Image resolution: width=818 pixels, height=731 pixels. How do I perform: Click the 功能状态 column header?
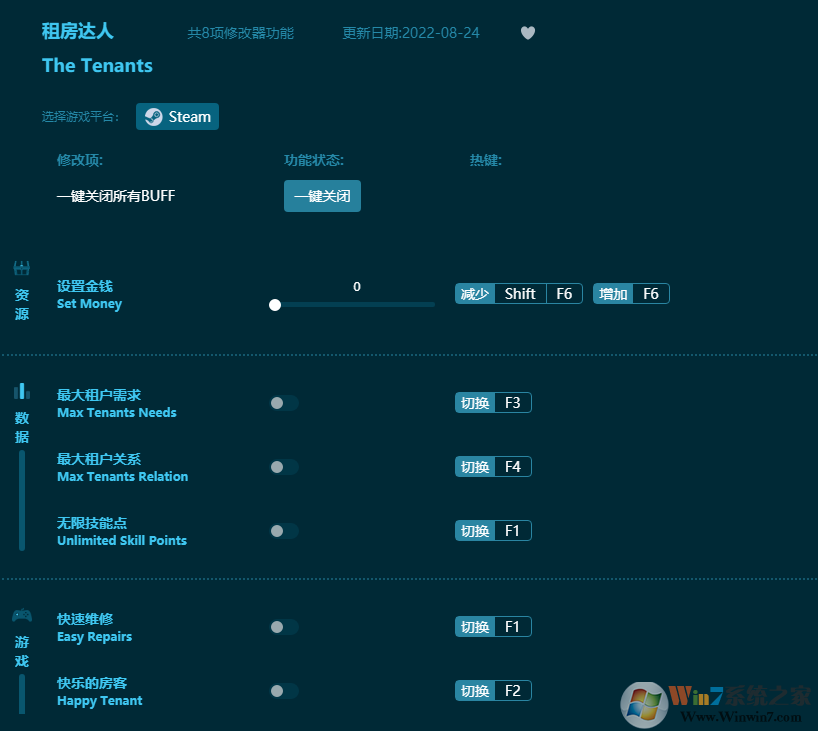pos(314,160)
